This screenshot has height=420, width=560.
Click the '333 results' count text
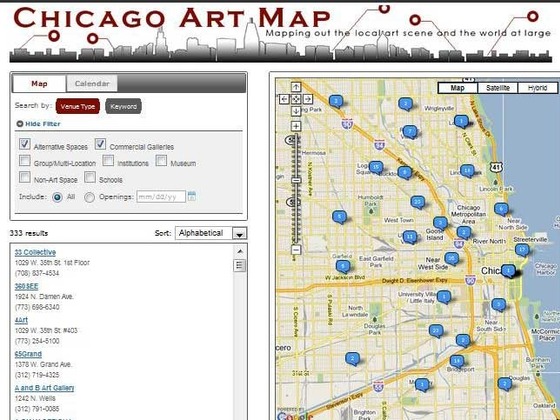(x=29, y=233)
